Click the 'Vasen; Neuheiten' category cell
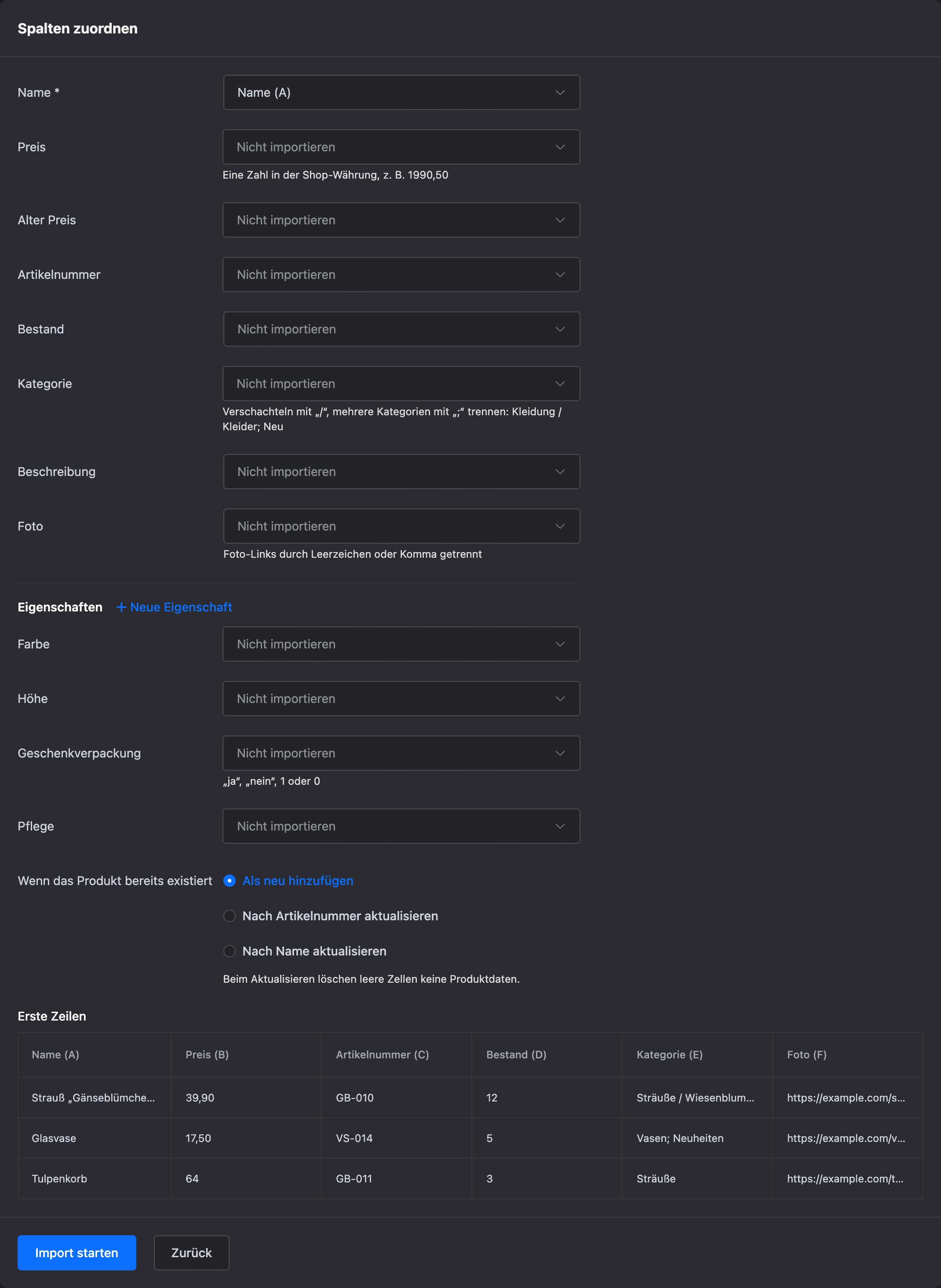Screen dimensions: 941x1288 pyautogui.click(x=697, y=1138)
